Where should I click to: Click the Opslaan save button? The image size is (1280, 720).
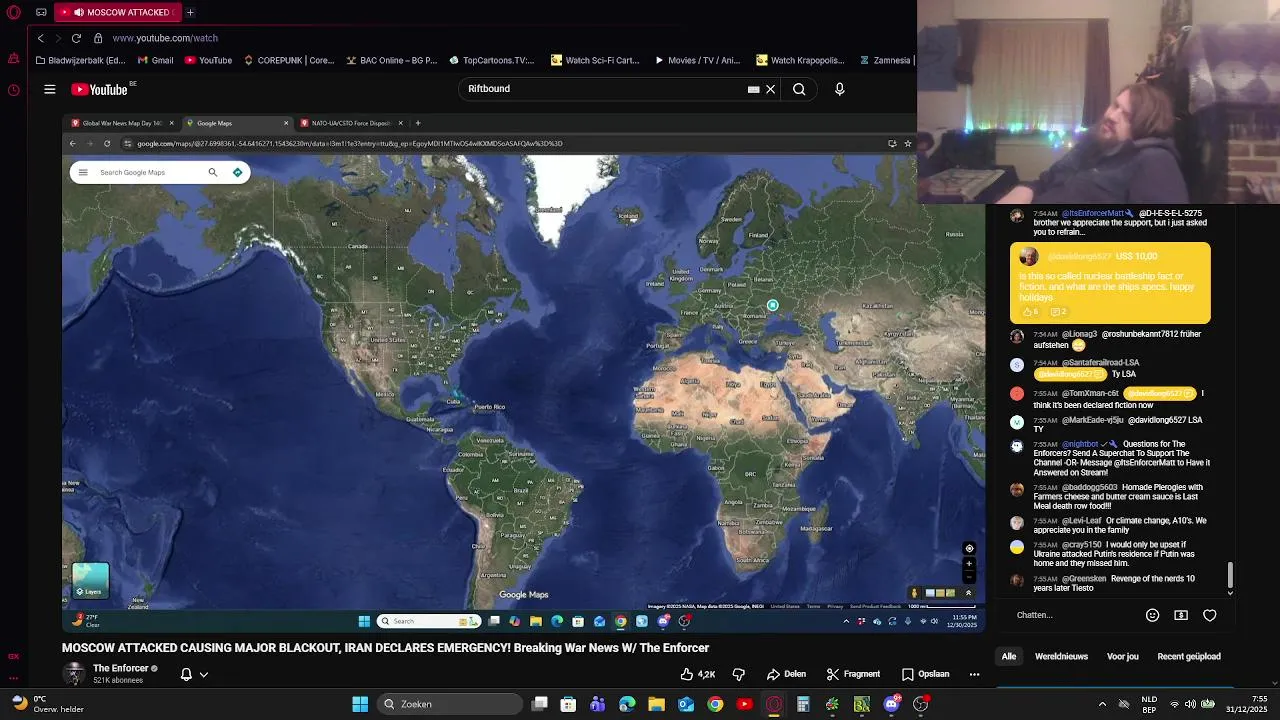coord(926,674)
